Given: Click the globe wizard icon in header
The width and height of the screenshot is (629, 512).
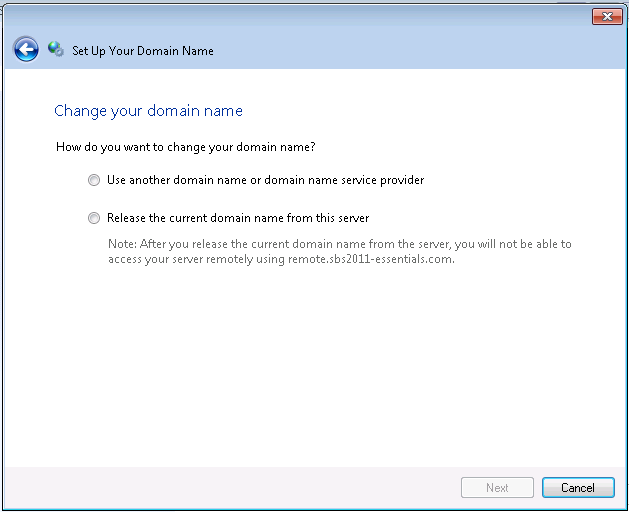Looking at the screenshot, I should click(x=56, y=49).
